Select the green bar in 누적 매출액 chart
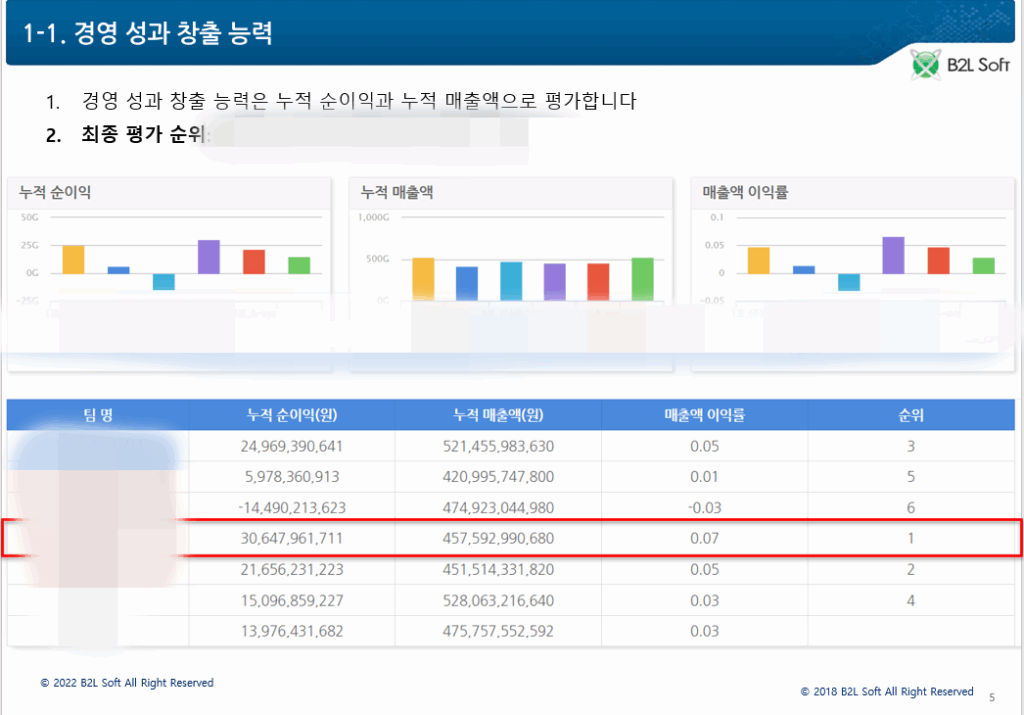 (643, 279)
